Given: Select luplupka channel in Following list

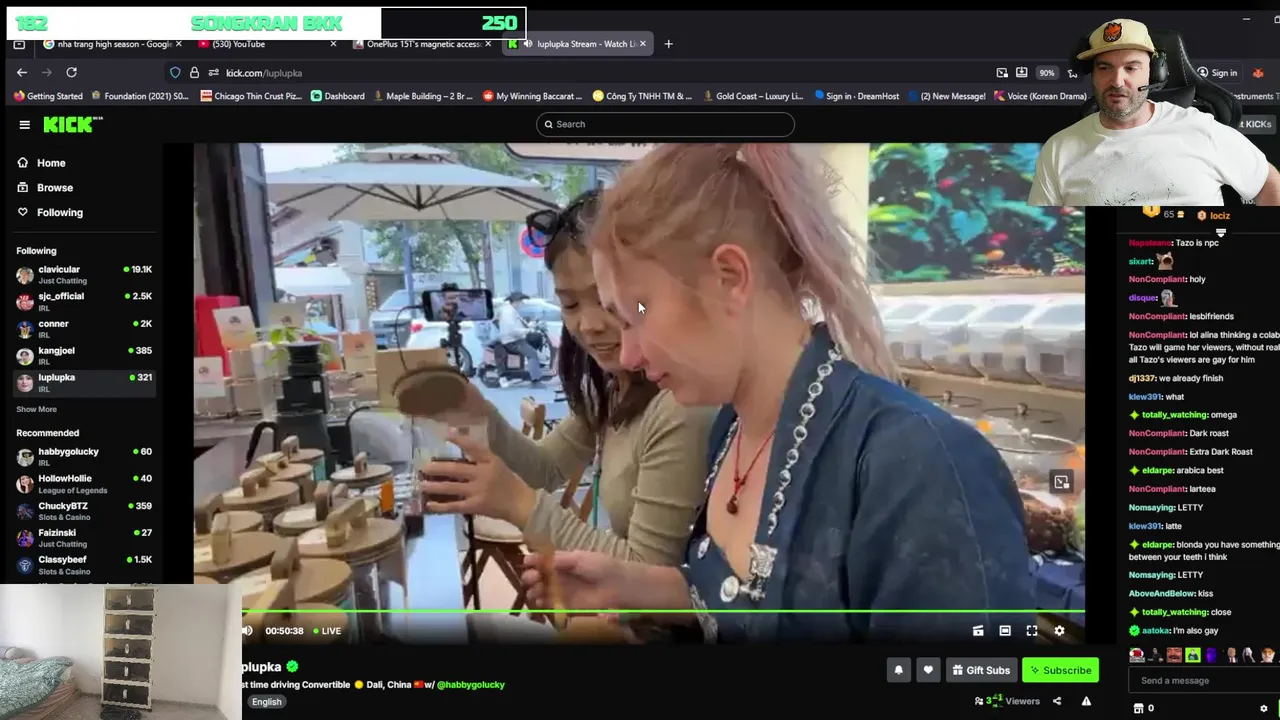Looking at the screenshot, I should tap(84, 382).
